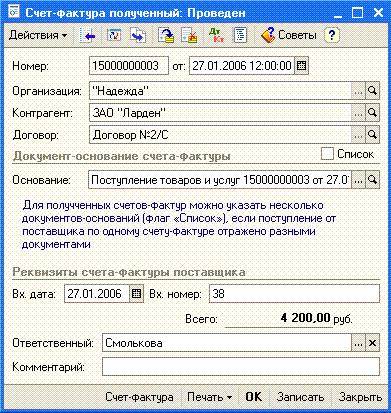The image size is (391, 413).
Task: Click the Записать button
Action: coord(300,397)
